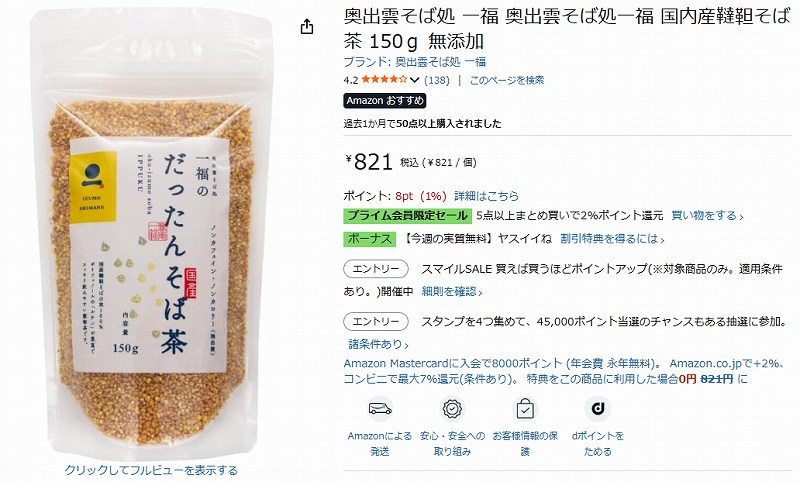Image resolution: width=800 pixels, height=482 pixels.
Task: Click the second エントリー button for stamp lottery
Action: (376, 321)
